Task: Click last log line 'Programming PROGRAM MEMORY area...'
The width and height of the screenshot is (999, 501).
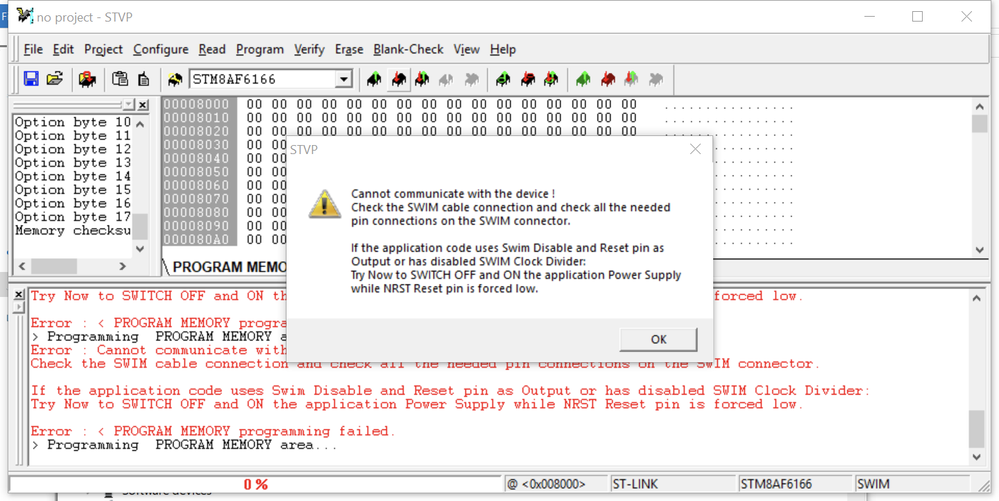Action: coord(183,445)
